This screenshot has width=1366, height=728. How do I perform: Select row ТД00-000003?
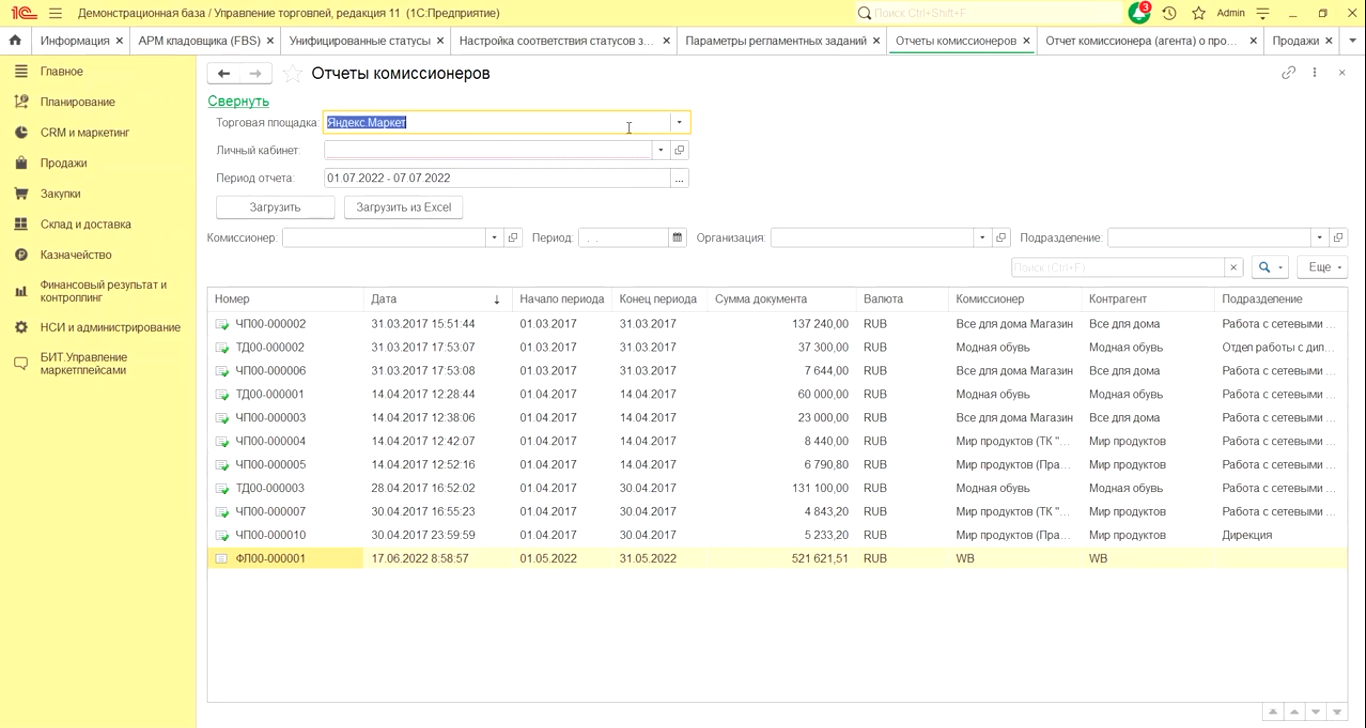click(x=777, y=488)
